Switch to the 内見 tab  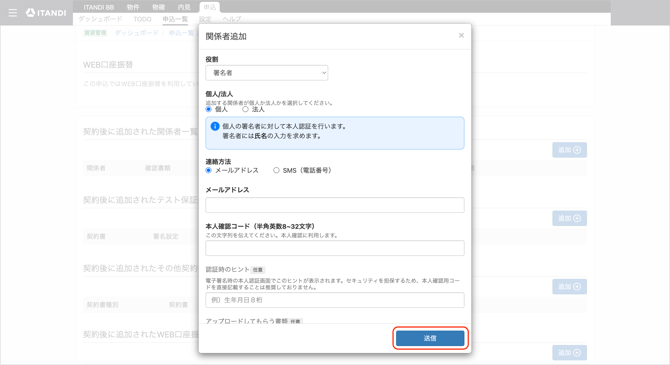pyautogui.click(x=184, y=7)
